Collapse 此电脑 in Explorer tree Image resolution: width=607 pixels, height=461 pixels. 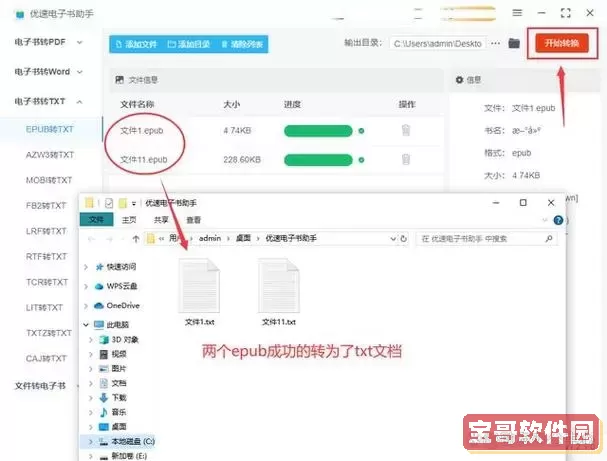click(x=86, y=325)
